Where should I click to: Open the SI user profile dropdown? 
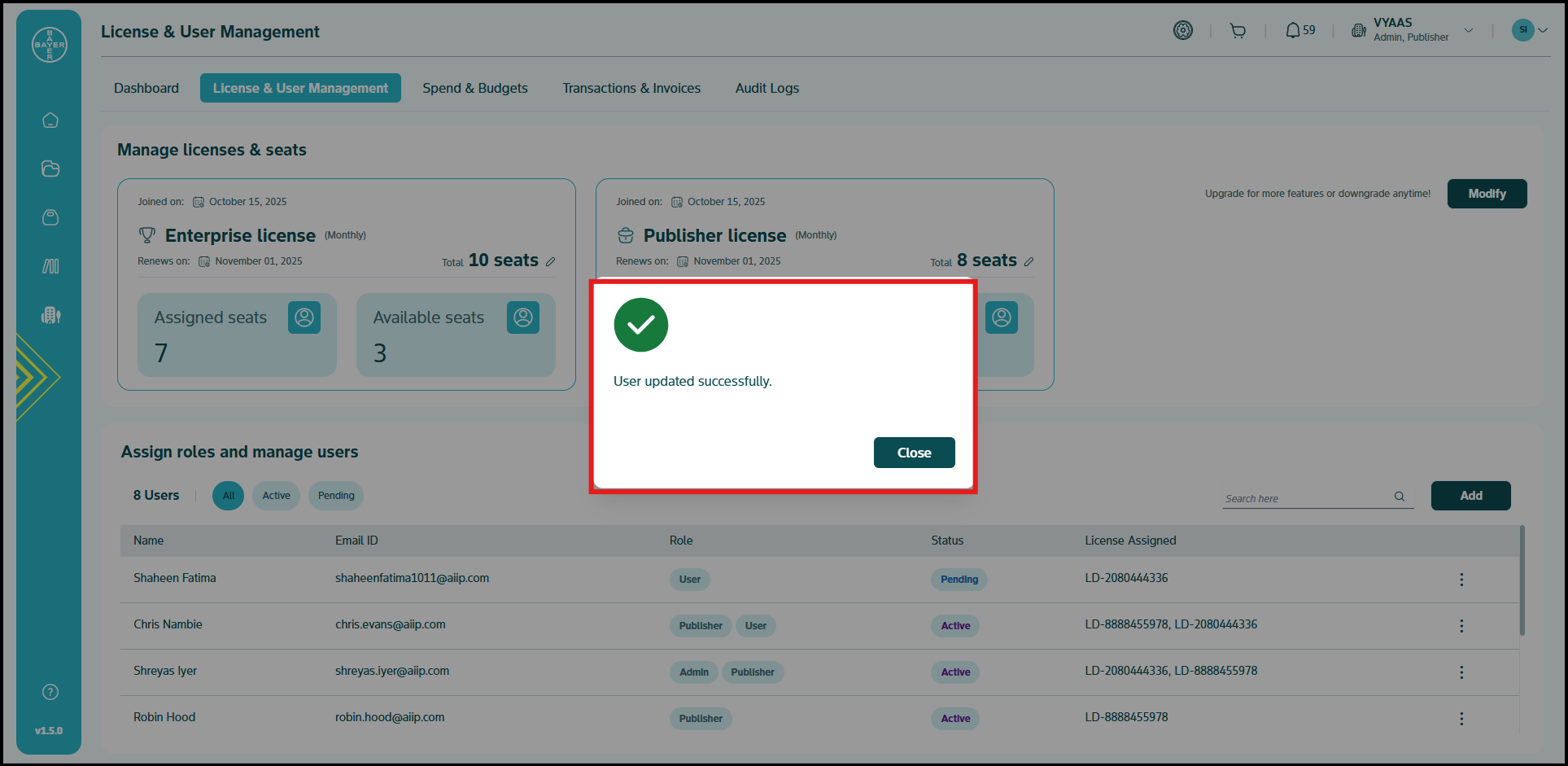coord(1530,31)
